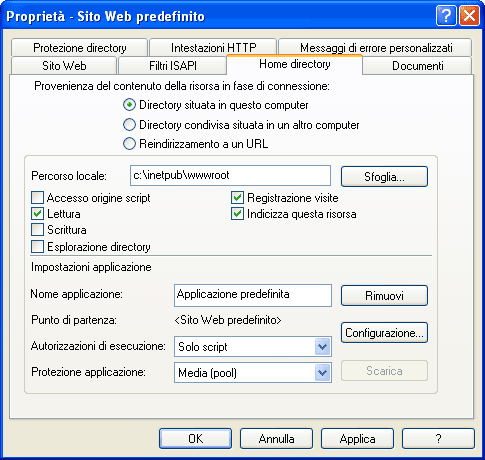Open the Configurazione... dialog

384,332
